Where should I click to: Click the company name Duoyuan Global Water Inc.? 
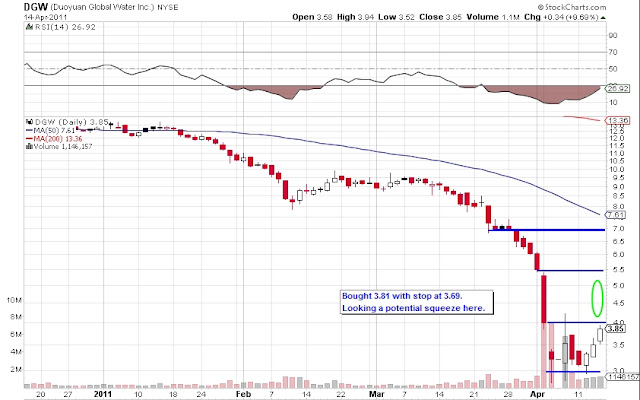click(102, 7)
